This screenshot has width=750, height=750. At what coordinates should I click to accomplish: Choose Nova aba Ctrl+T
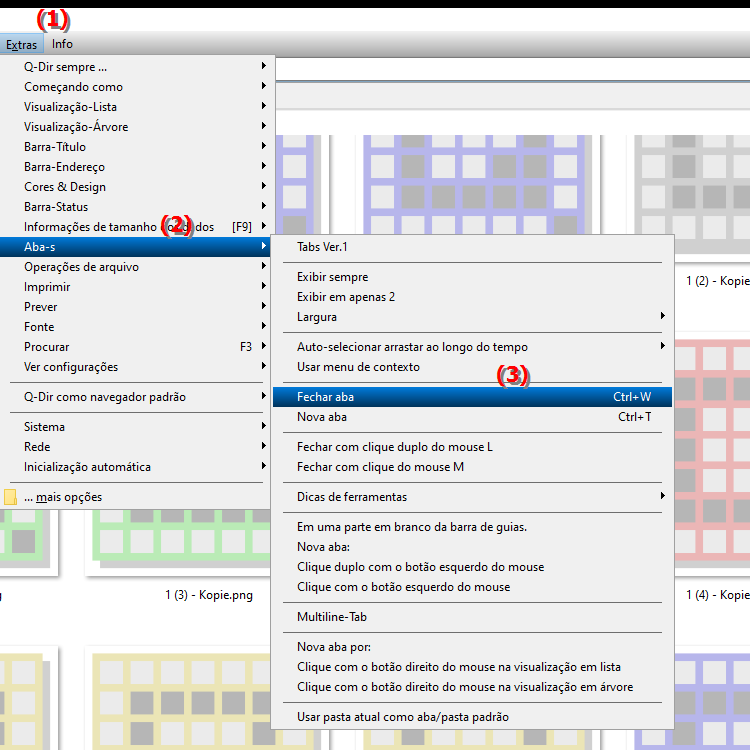[x=472, y=417]
